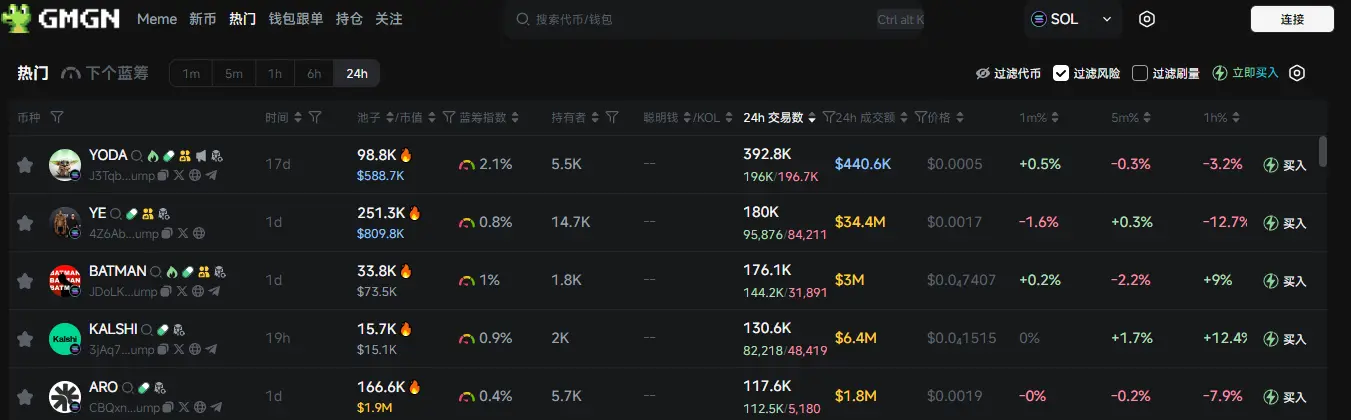The image size is (1351, 420).
Task: Favorite the ARO token with star
Action: (x=25, y=397)
